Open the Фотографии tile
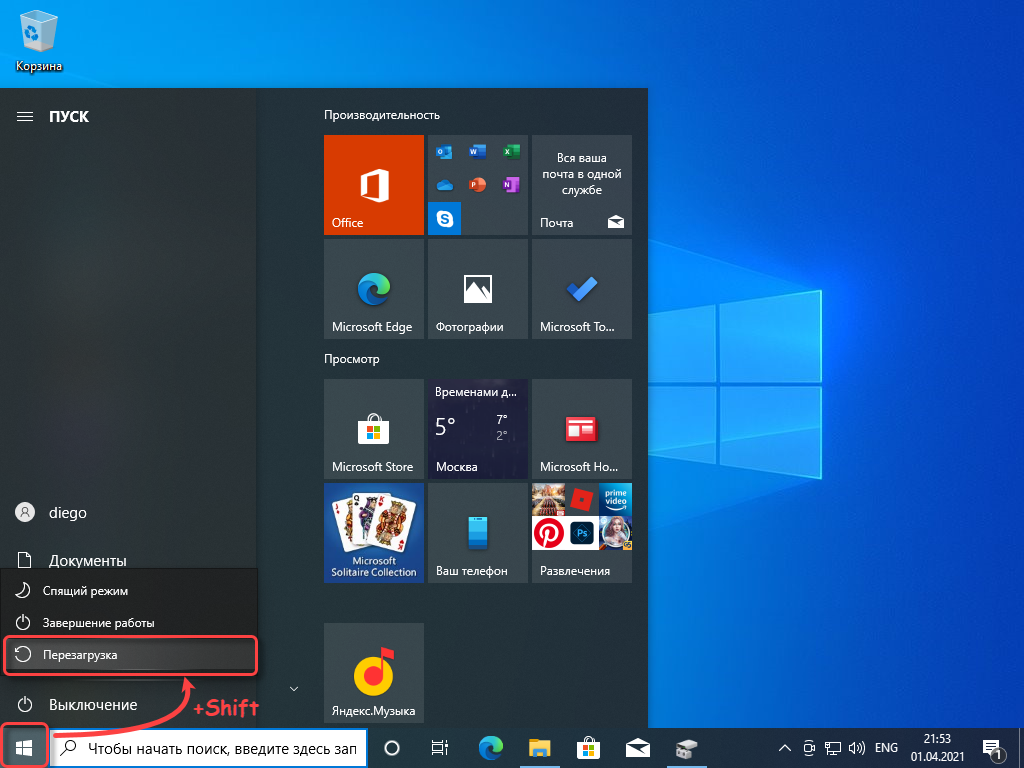The image size is (1024, 768). (x=477, y=289)
